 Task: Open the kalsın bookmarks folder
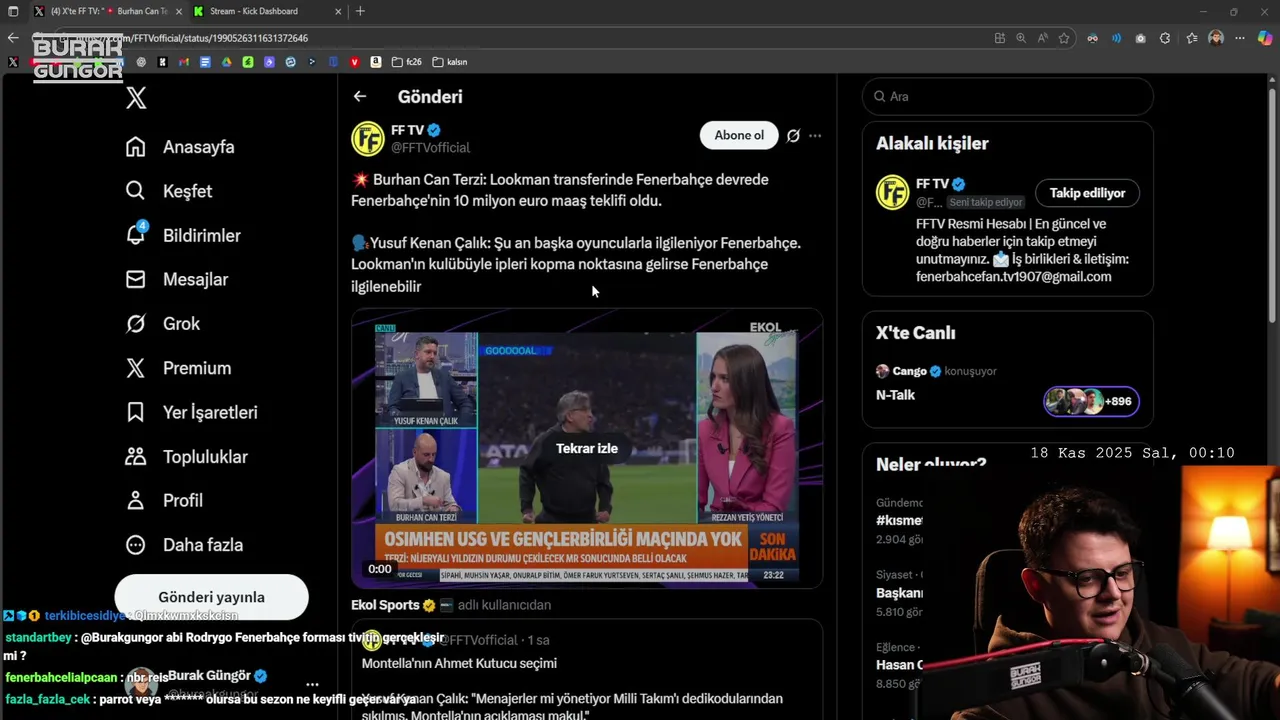(450, 62)
